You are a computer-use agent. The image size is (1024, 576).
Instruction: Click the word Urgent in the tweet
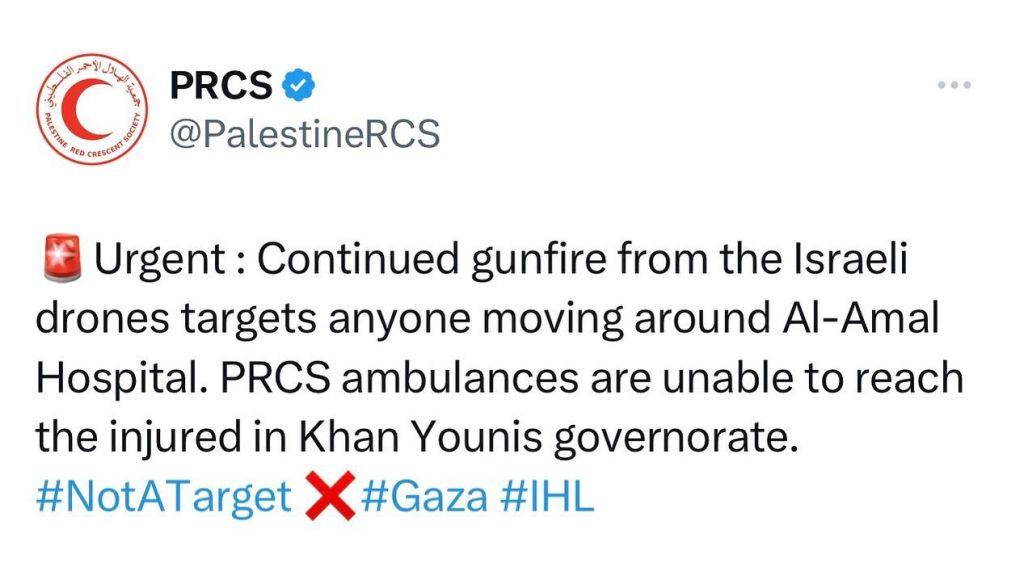pos(160,260)
